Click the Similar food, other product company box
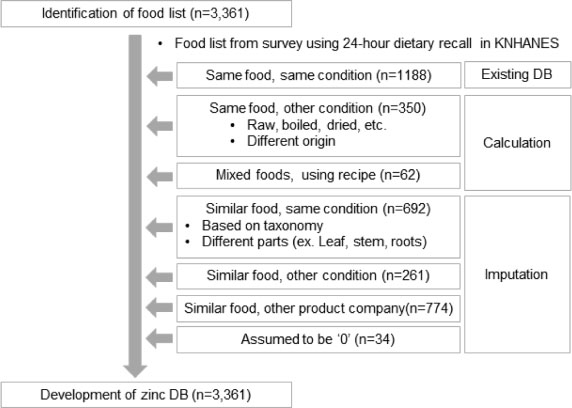The height and width of the screenshot is (408, 572). coord(318,309)
